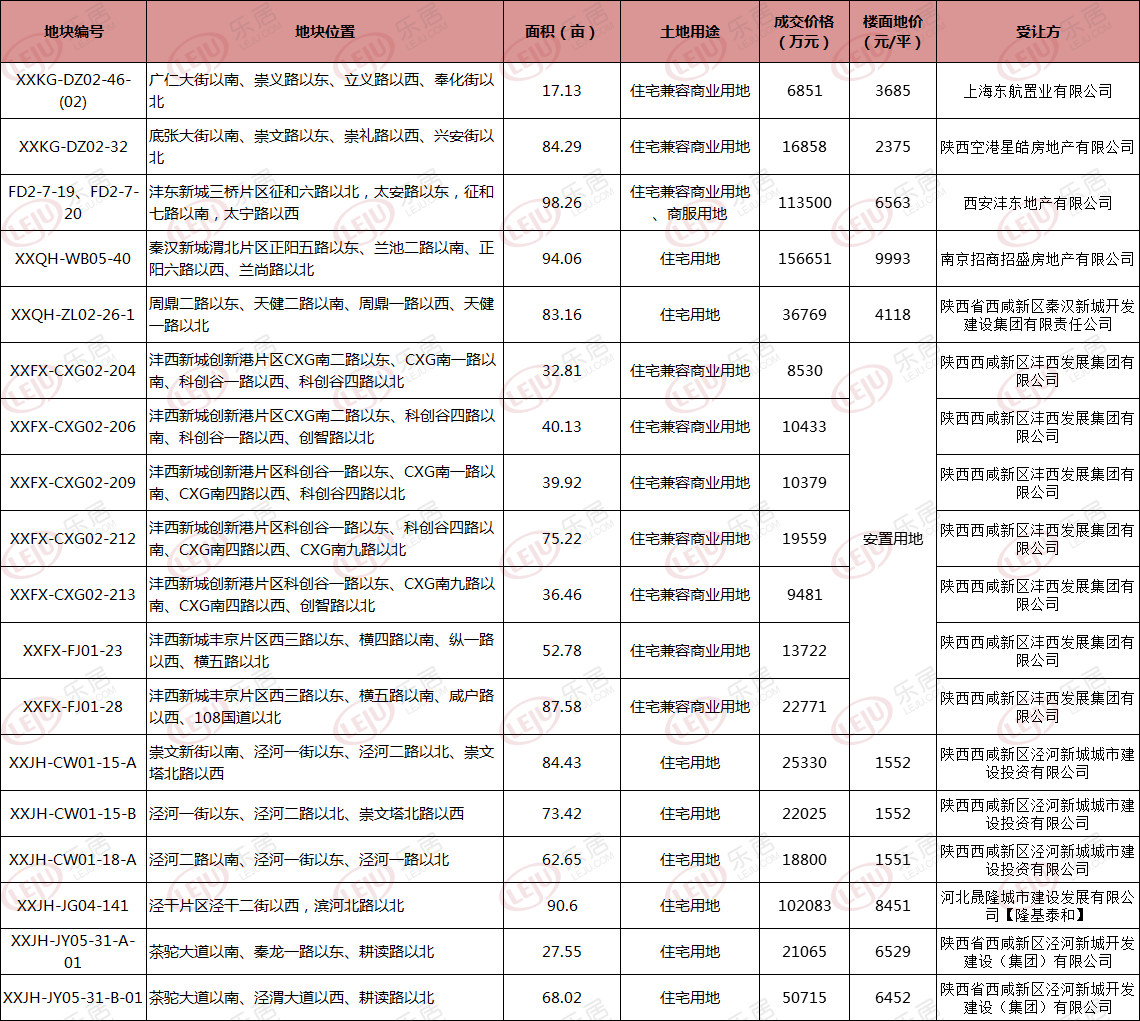Select cell XXJH-JY05-31-A-01

[x=73, y=951]
